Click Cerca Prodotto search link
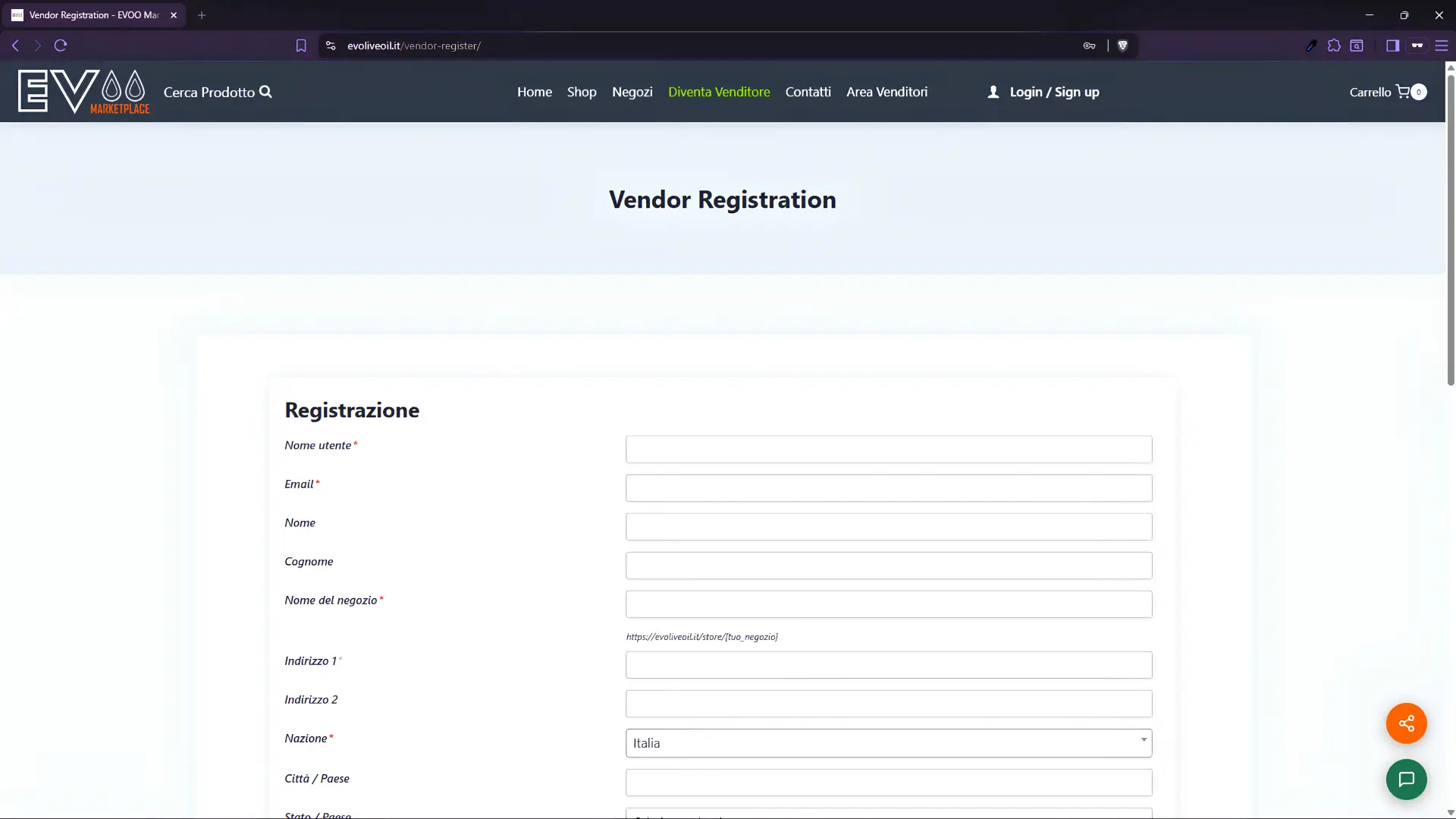The image size is (1456, 819). point(209,92)
